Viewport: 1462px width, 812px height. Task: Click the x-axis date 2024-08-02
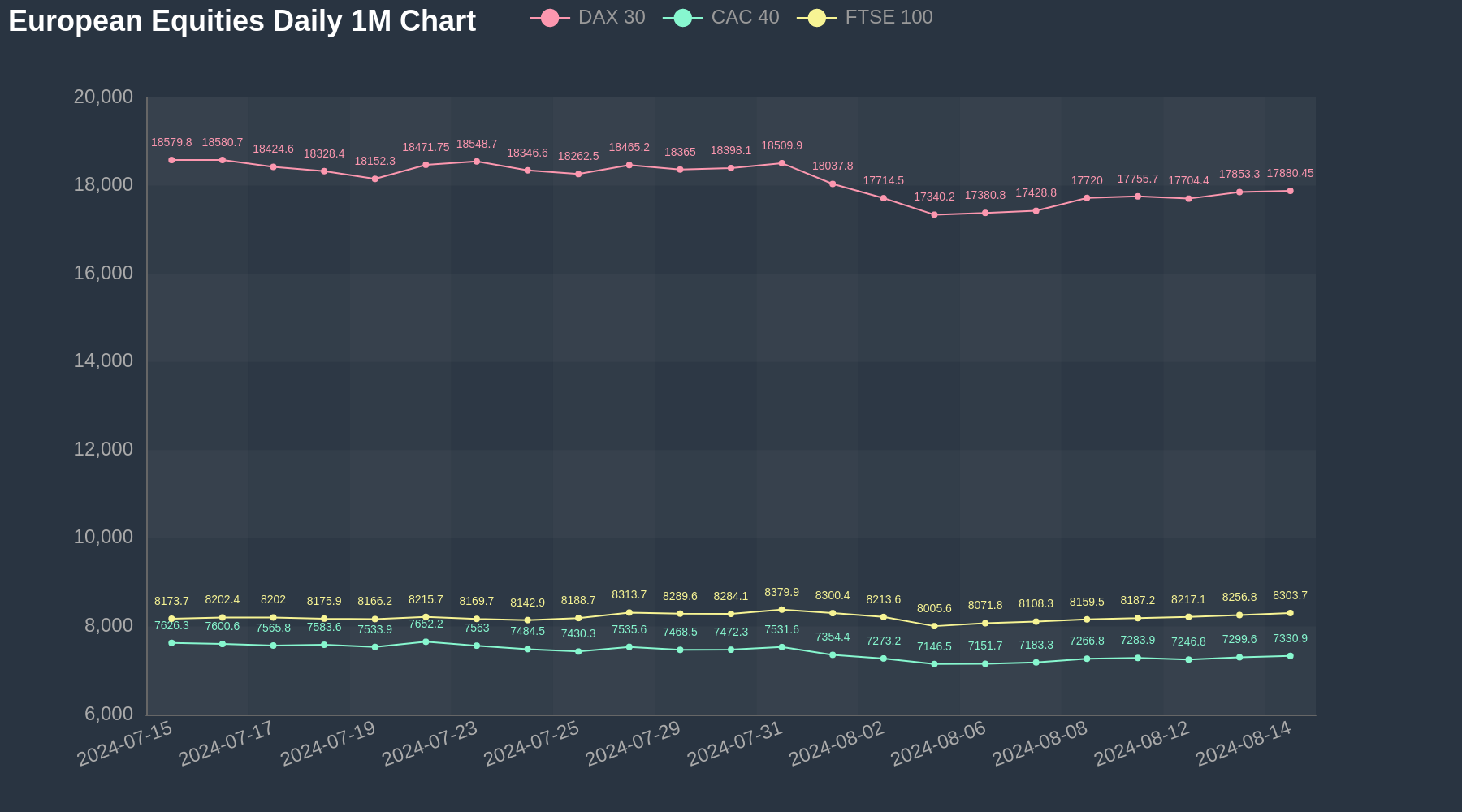(837, 743)
